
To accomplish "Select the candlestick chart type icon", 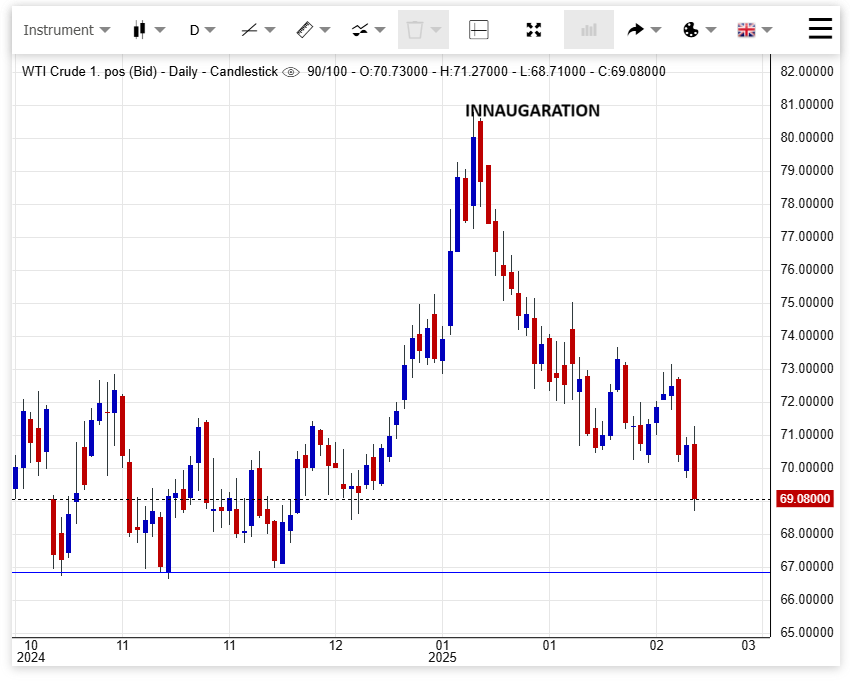I will tap(139, 30).
